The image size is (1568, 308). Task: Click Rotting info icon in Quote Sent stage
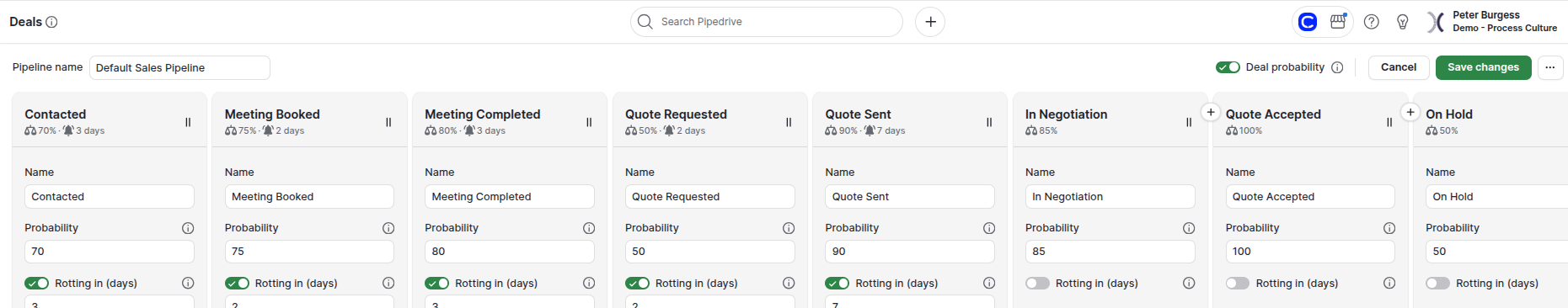[x=989, y=284]
